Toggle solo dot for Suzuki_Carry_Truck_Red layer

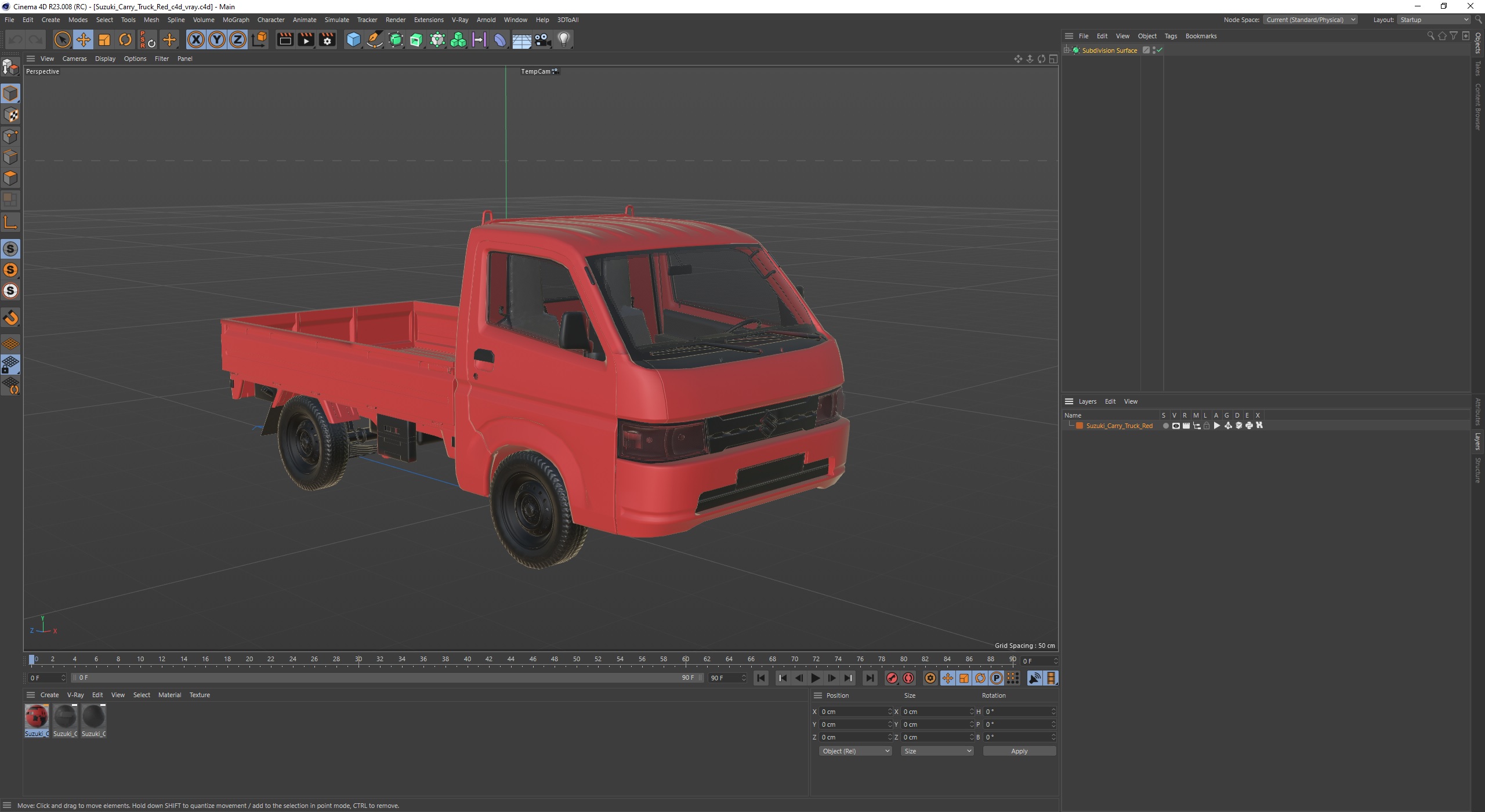1165,426
